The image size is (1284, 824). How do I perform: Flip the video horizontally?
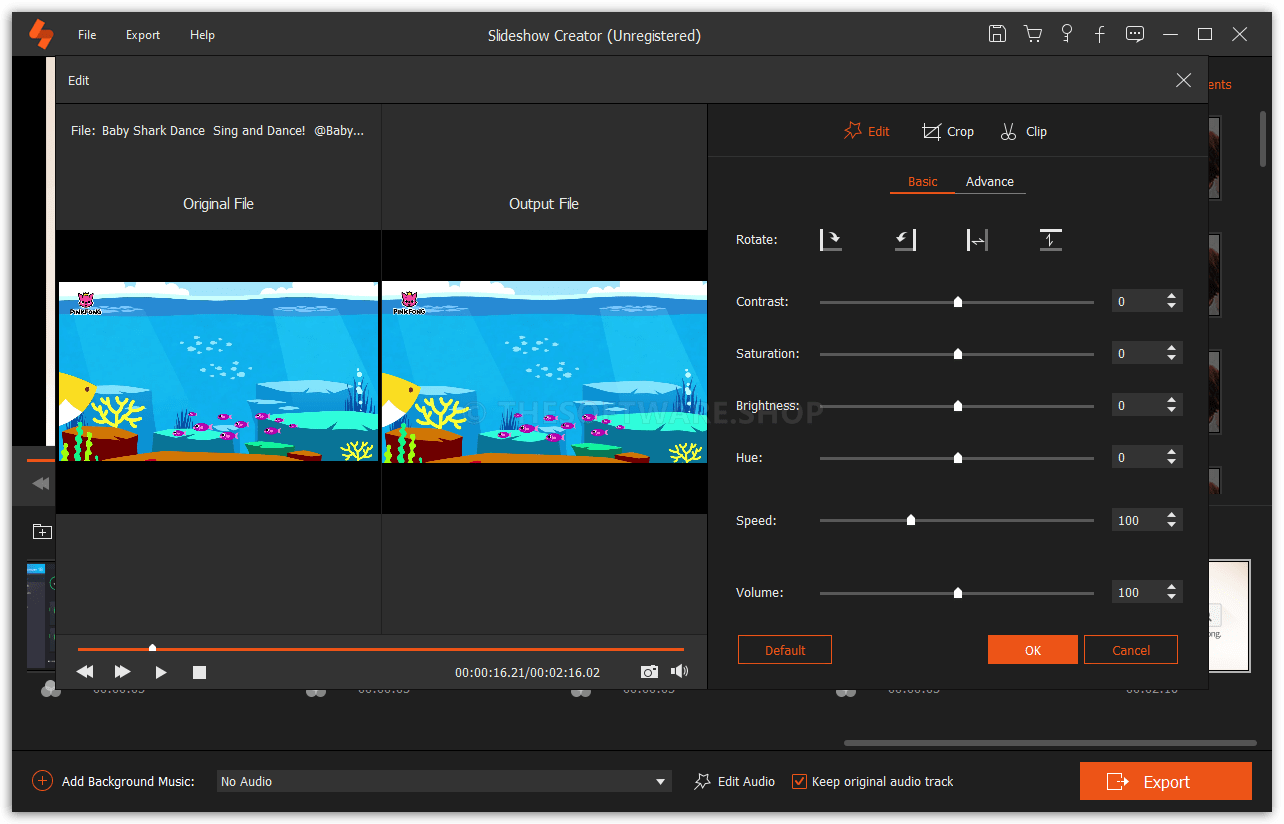coord(977,239)
